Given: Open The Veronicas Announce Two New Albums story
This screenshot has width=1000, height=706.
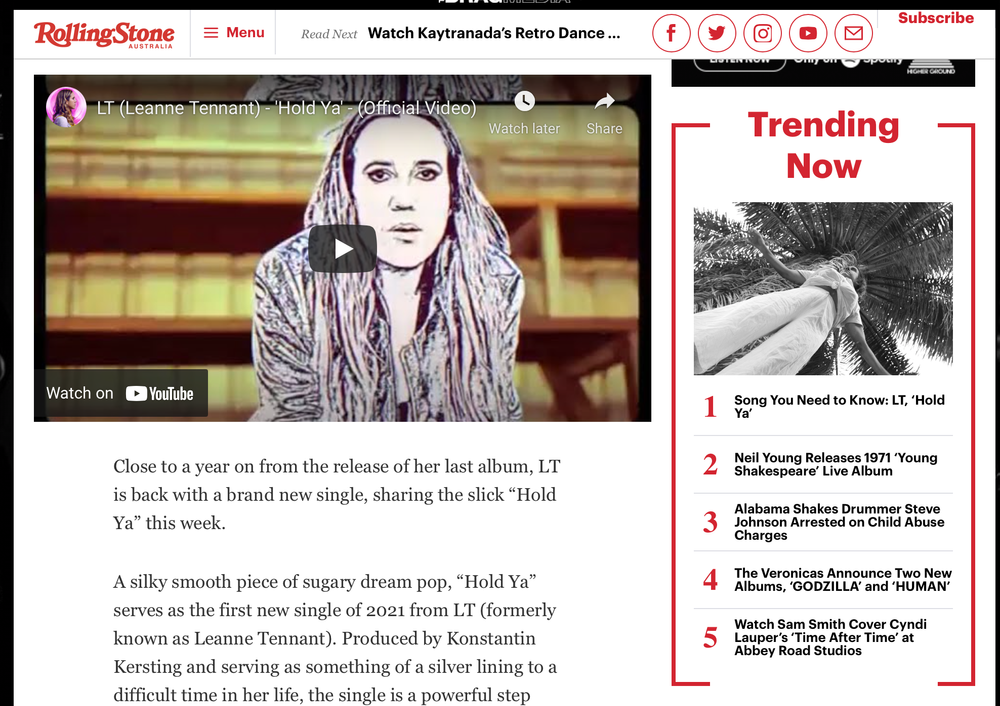Looking at the screenshot, I should click(x=842, y=580).
